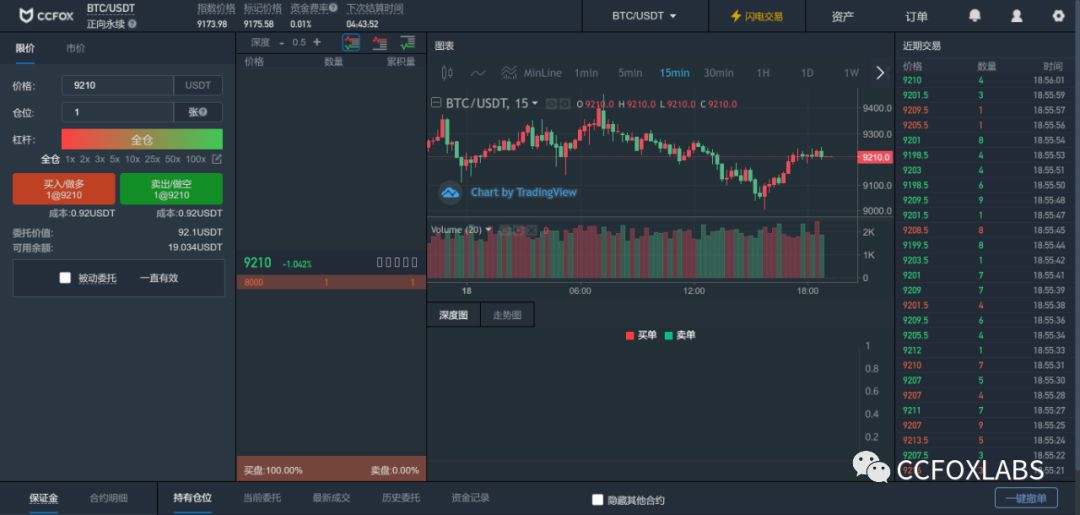Click 卖出/做空 sell button
Viewport: 1080px width, 515px height.
171,189
